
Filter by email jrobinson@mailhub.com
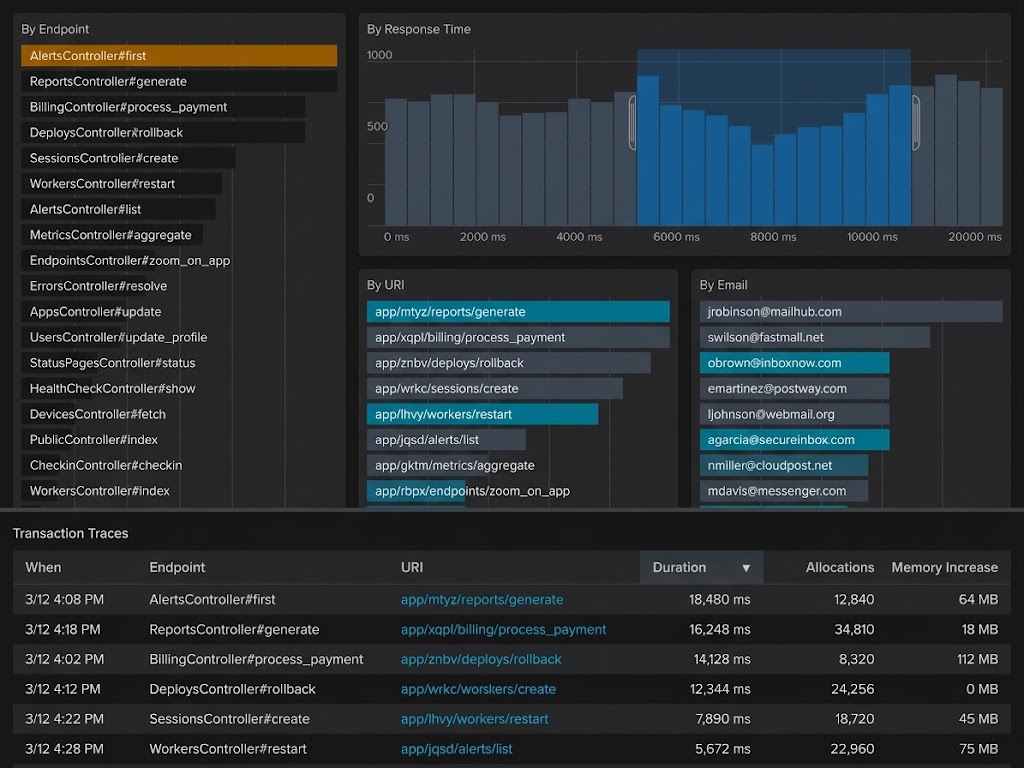click(851, 312)
